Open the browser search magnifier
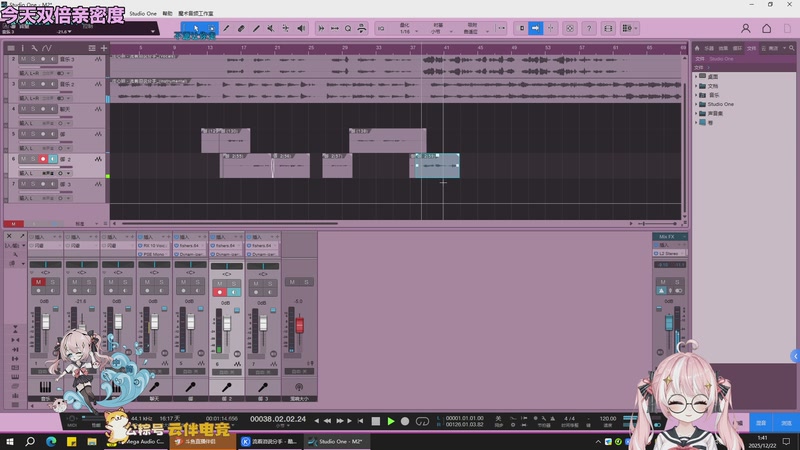This screenshot has width=800, height=450. [792, 48]
